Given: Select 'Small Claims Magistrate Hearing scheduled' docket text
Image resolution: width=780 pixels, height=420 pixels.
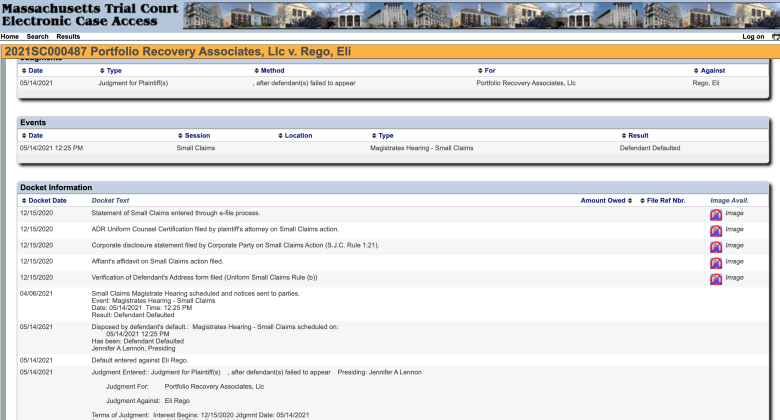Looking at the screenshot, I should tap(195, 294).
